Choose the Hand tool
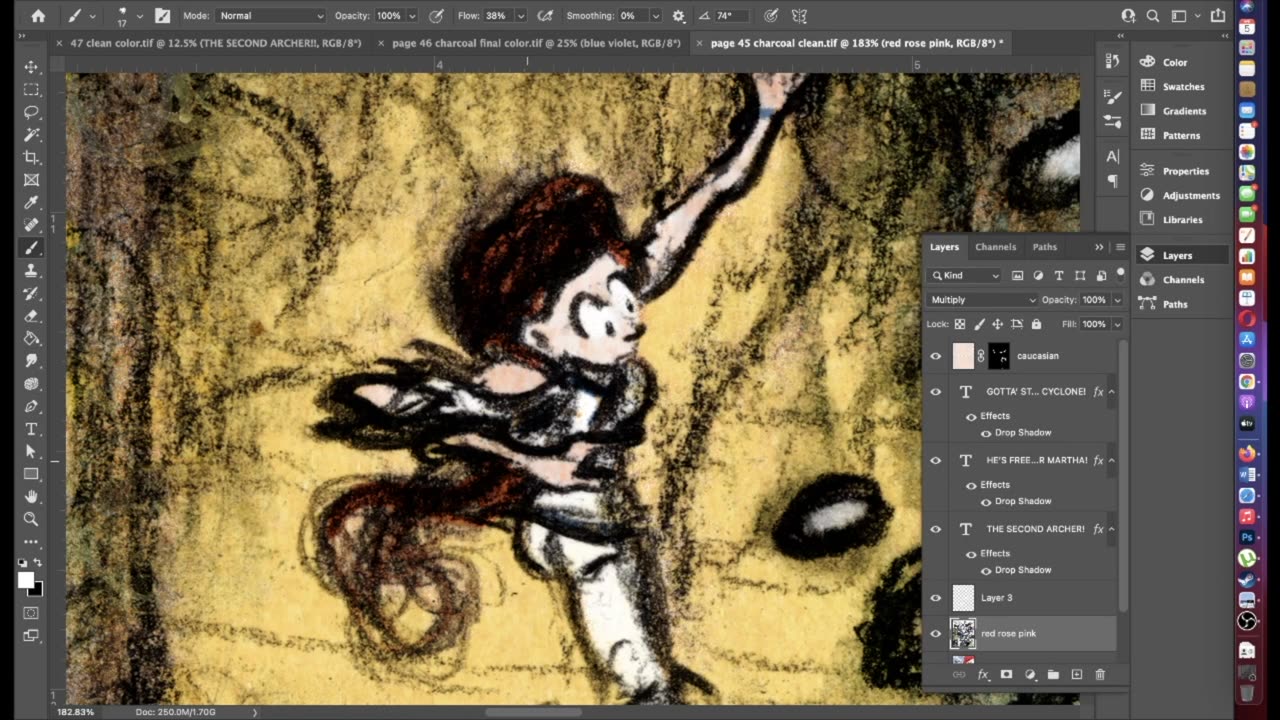 pos(31,497)
